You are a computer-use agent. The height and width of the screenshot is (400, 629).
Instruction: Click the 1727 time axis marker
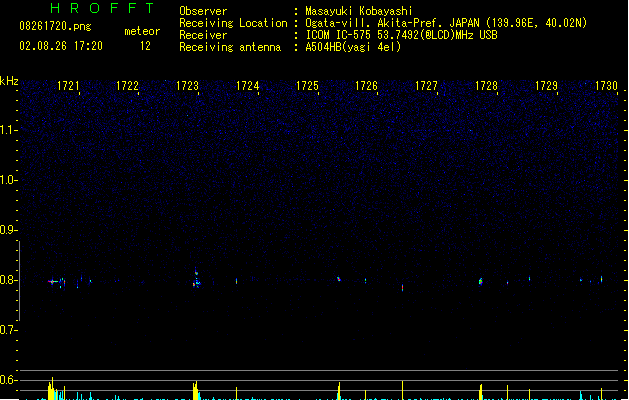click(426, 86)
